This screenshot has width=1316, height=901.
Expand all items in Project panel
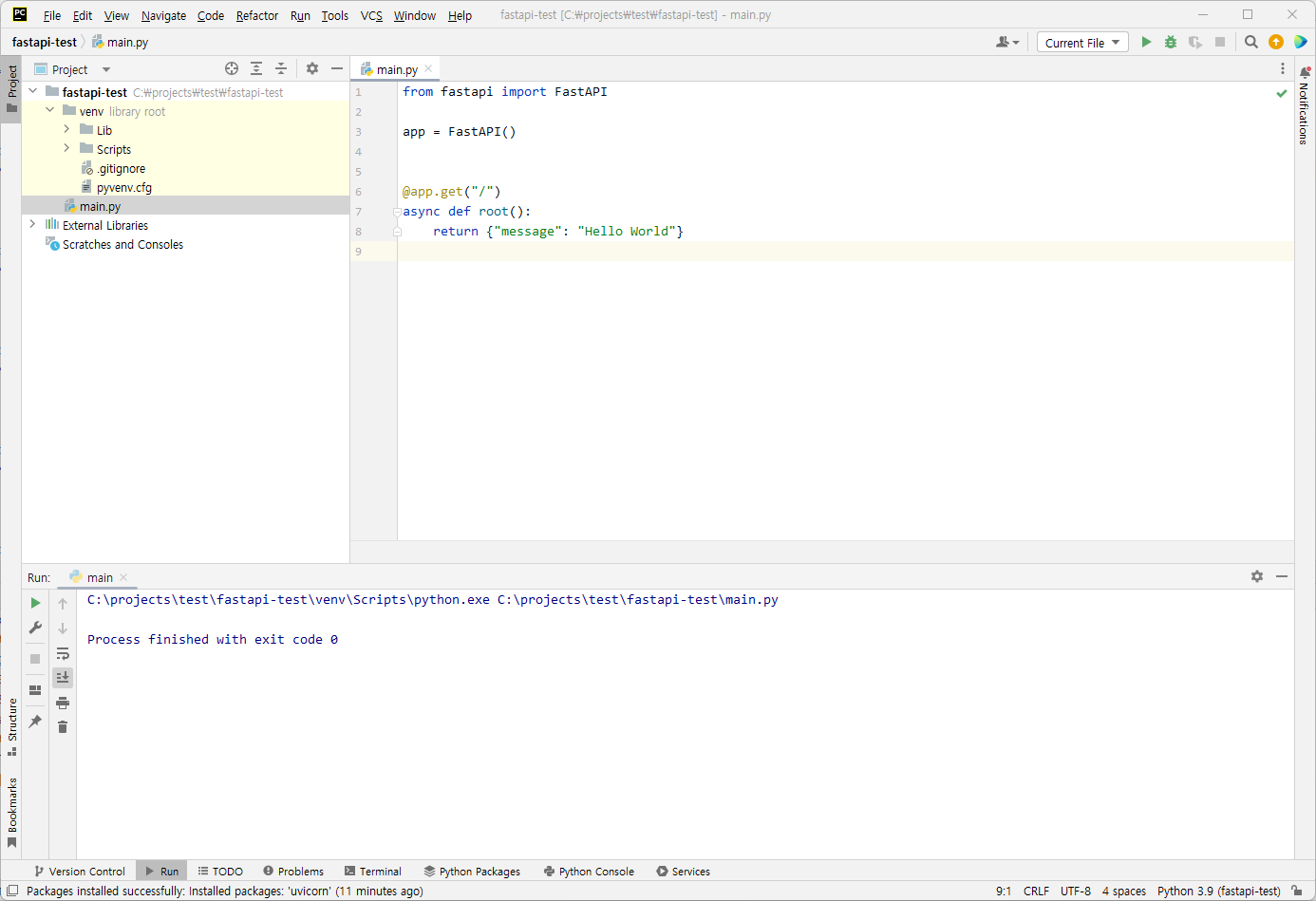coord(256,68)
